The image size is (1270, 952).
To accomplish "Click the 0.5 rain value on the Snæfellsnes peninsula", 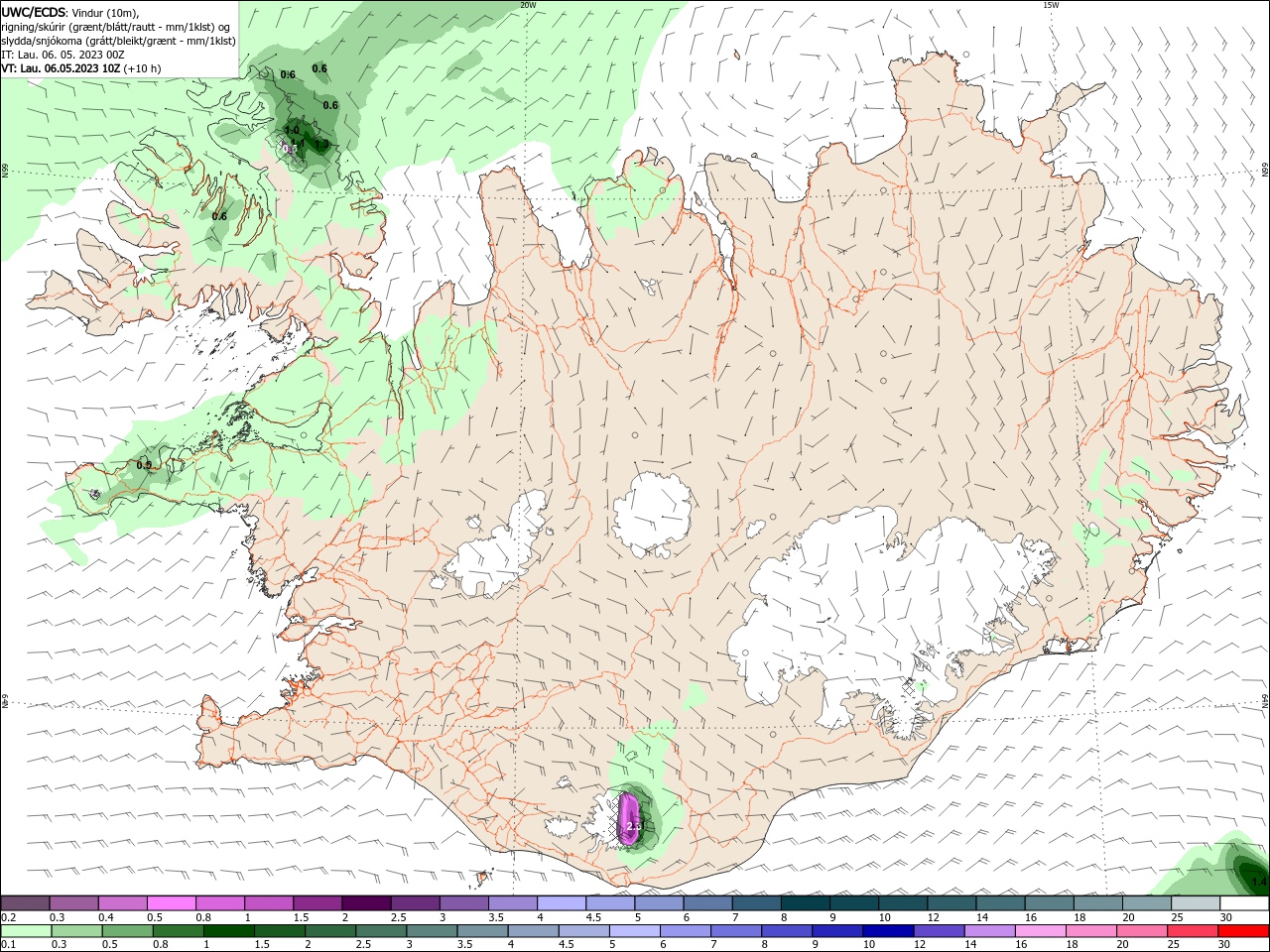I will (144, 465).
